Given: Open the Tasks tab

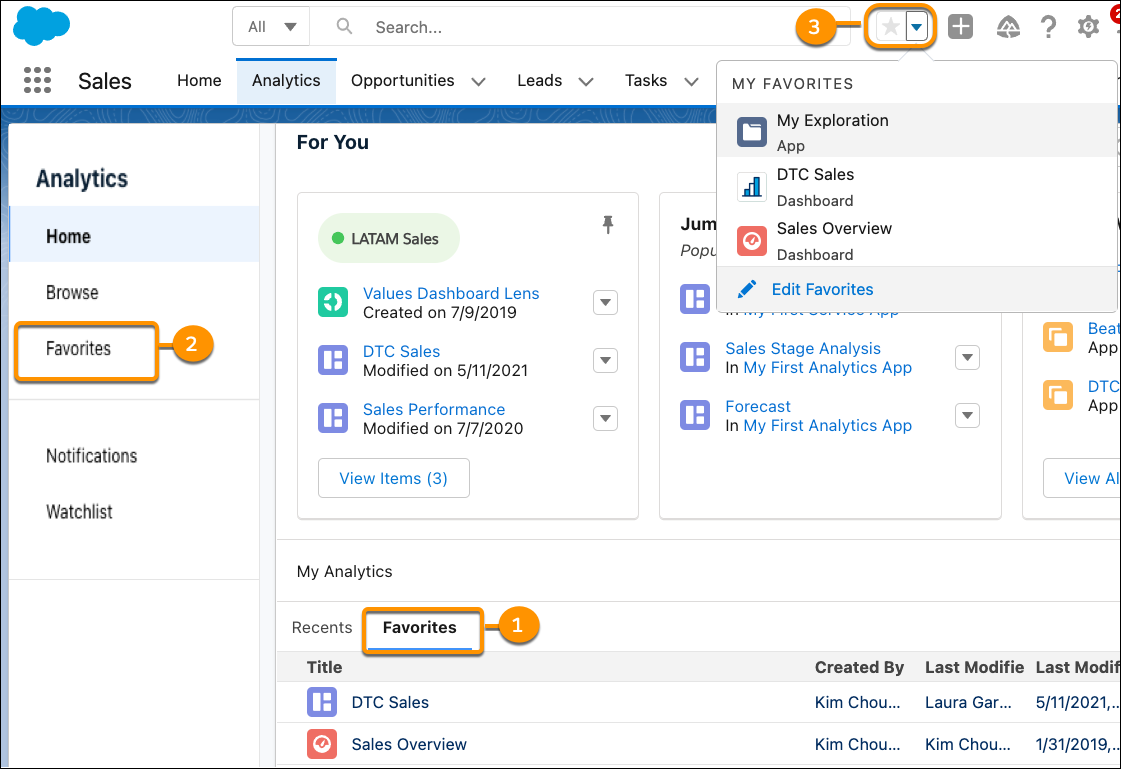Looking at the screenshot, I should (646, 81).
